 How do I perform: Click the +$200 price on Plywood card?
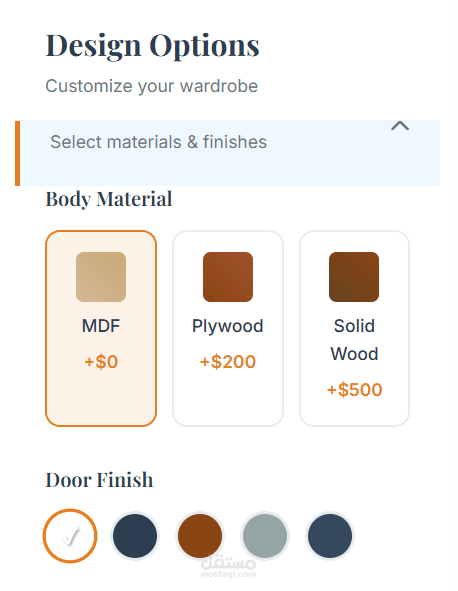(x=228, y=361)
